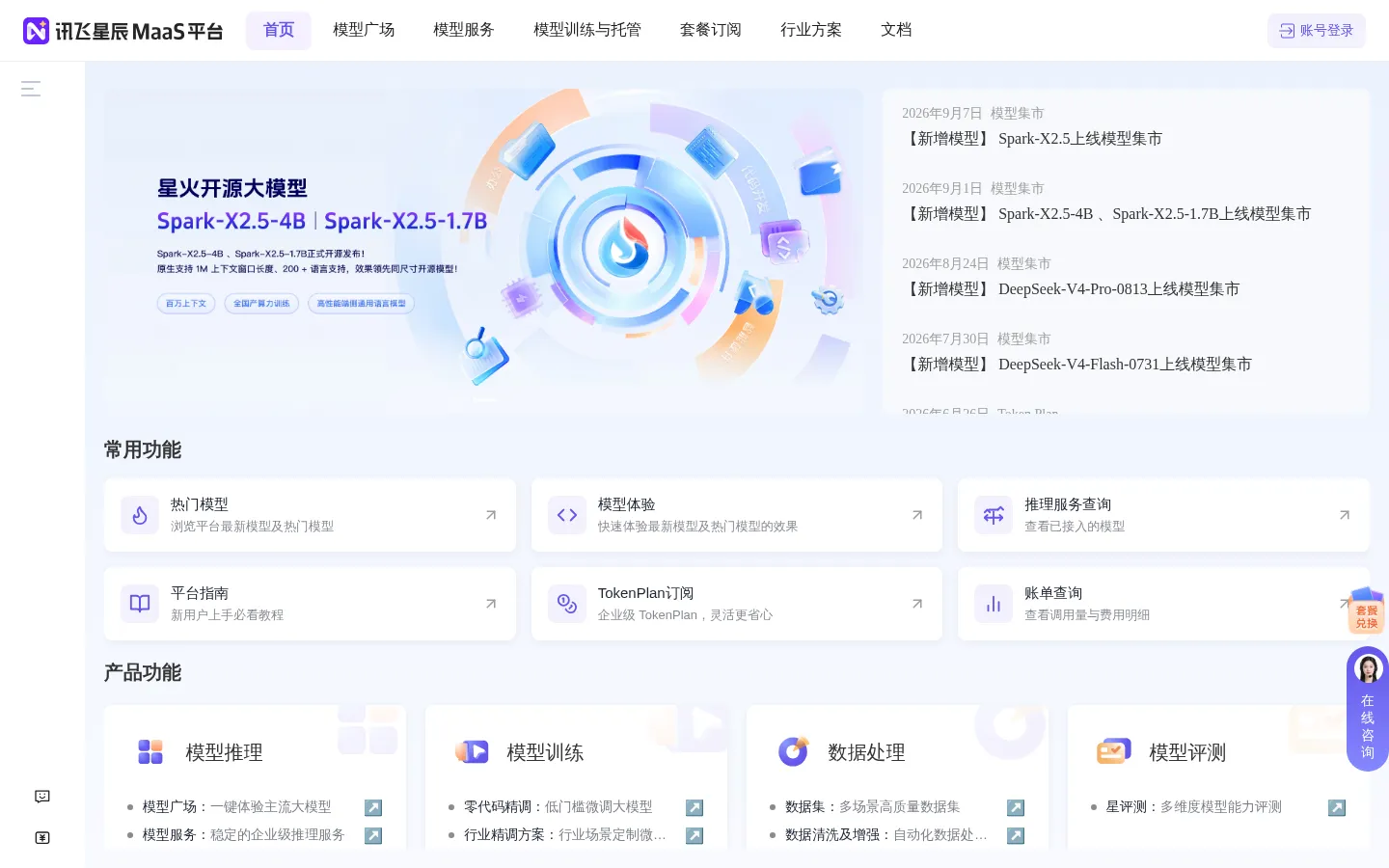Open the 模型广场 navigation tab
Screen dimensions: 1389x868
click(x=364, y=30)
